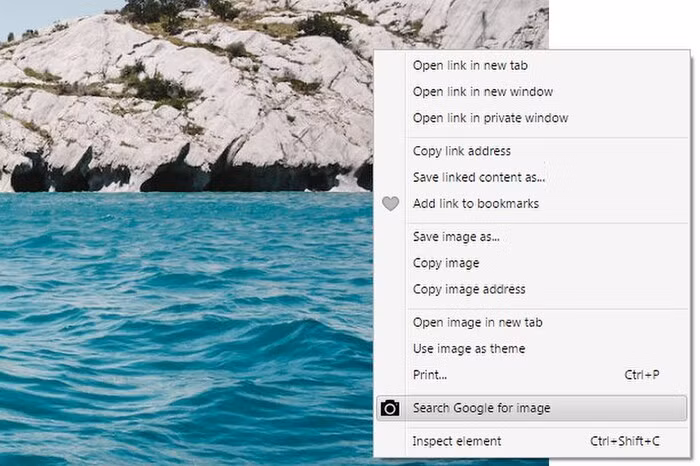Screen dimensions: 700x466
Task: Click the heart icon beside Add link to bookmarks
Action: [x=390, y=204]
